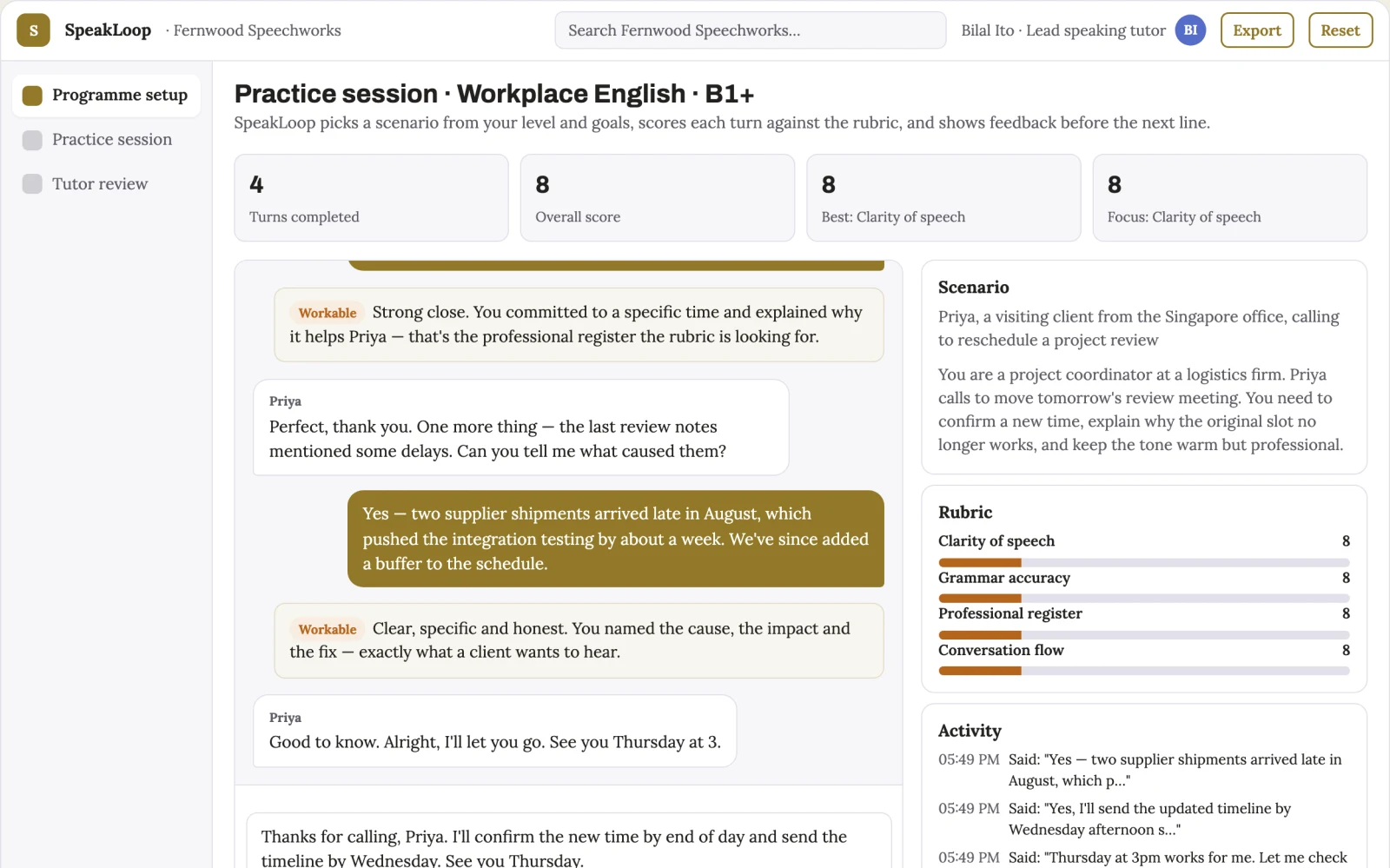Select the Overall score stat card
The height and width of the screenshot is (868, 1390).
tap(658, 198)
